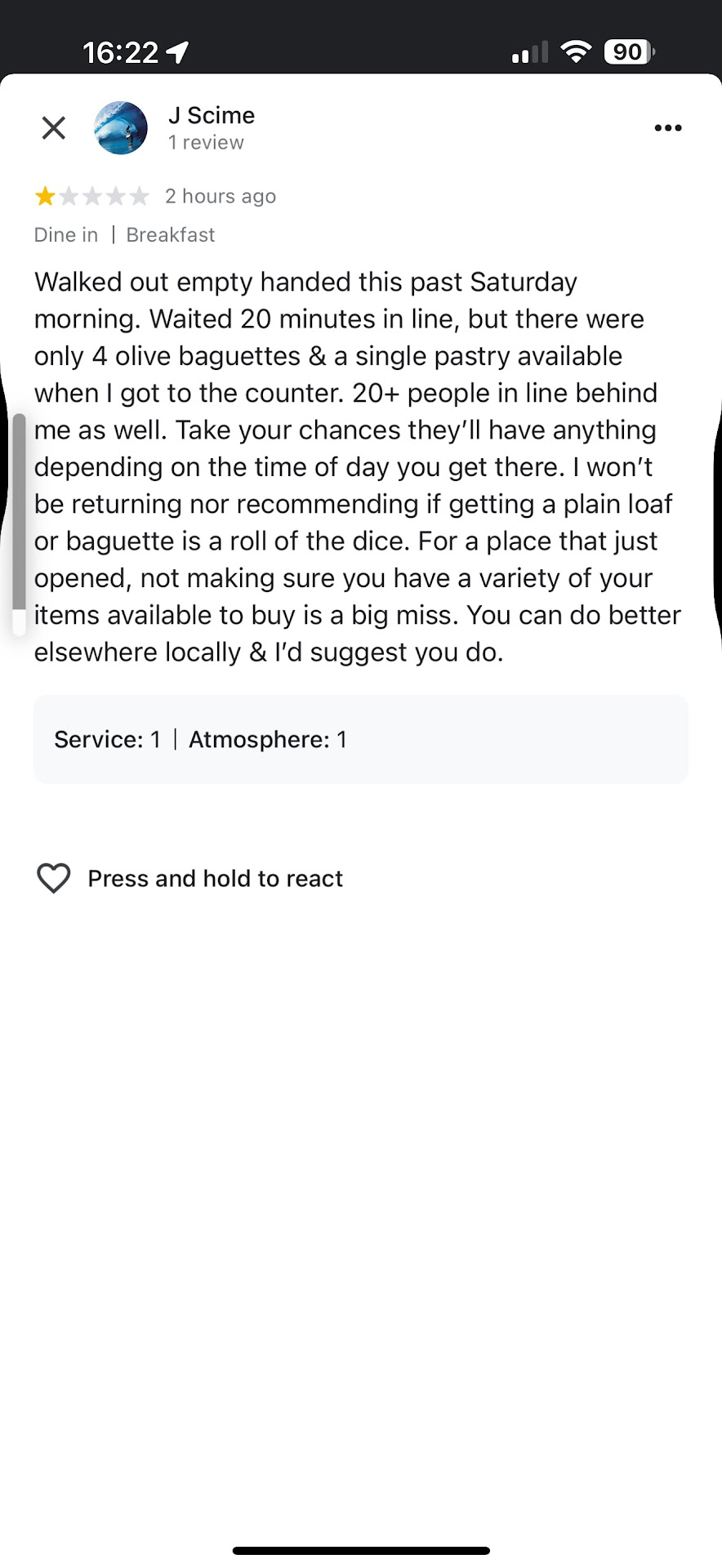
Task: Click the gold first rating star
Action: click(45, 197)
